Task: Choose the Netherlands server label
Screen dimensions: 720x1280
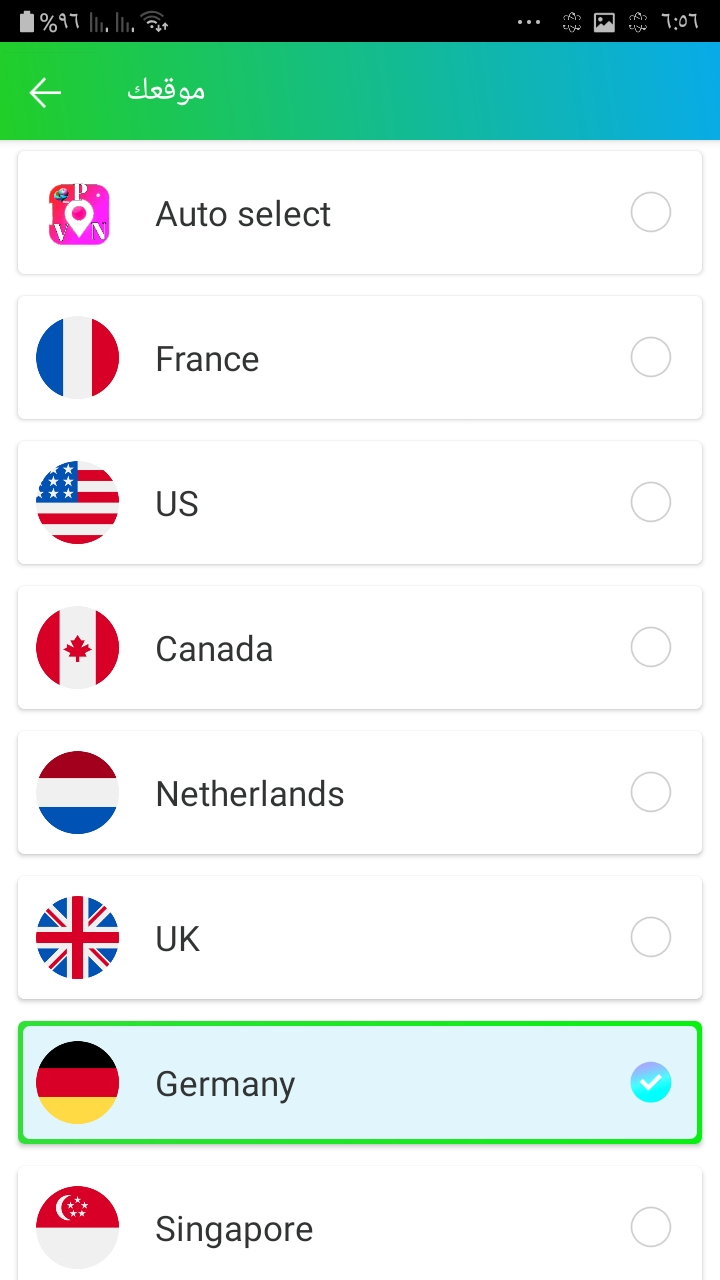Action: (x=250, y=794)
